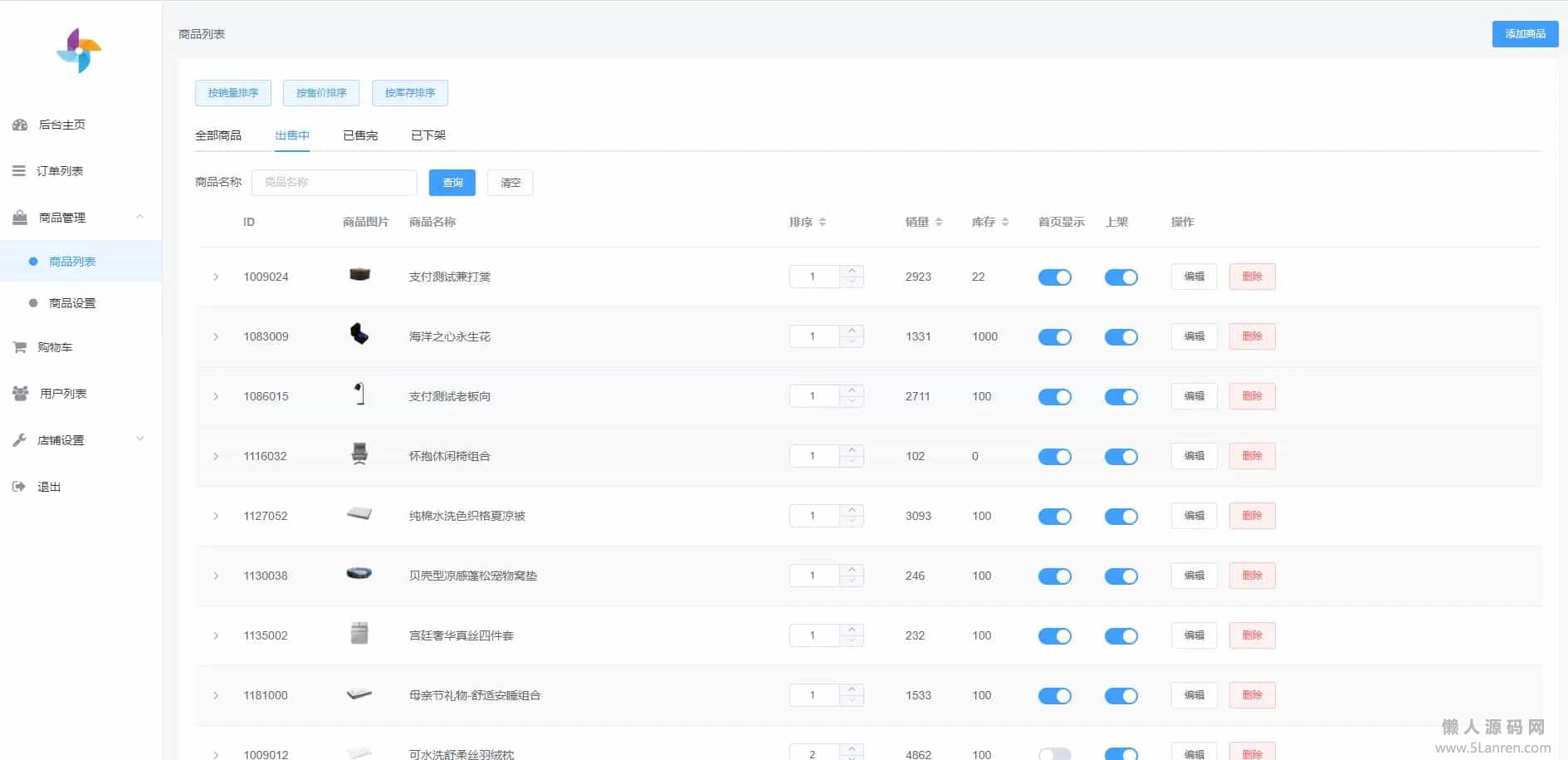
Task: Toggle 上架 switch for product 1009024
Action: click(1121, 277)
